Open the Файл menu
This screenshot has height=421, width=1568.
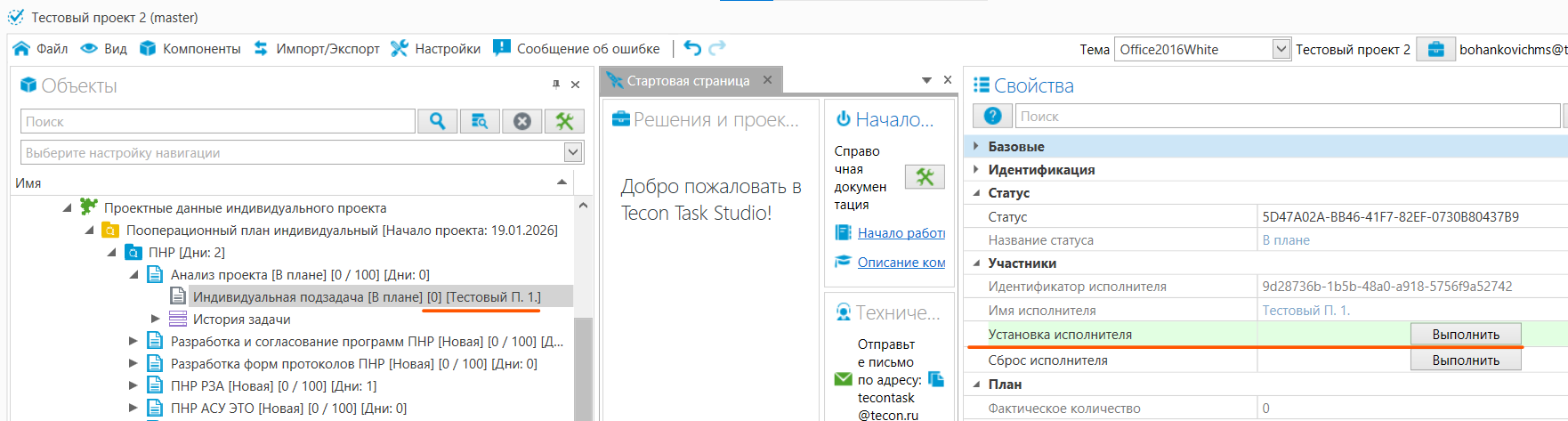[x=41, y=49]
